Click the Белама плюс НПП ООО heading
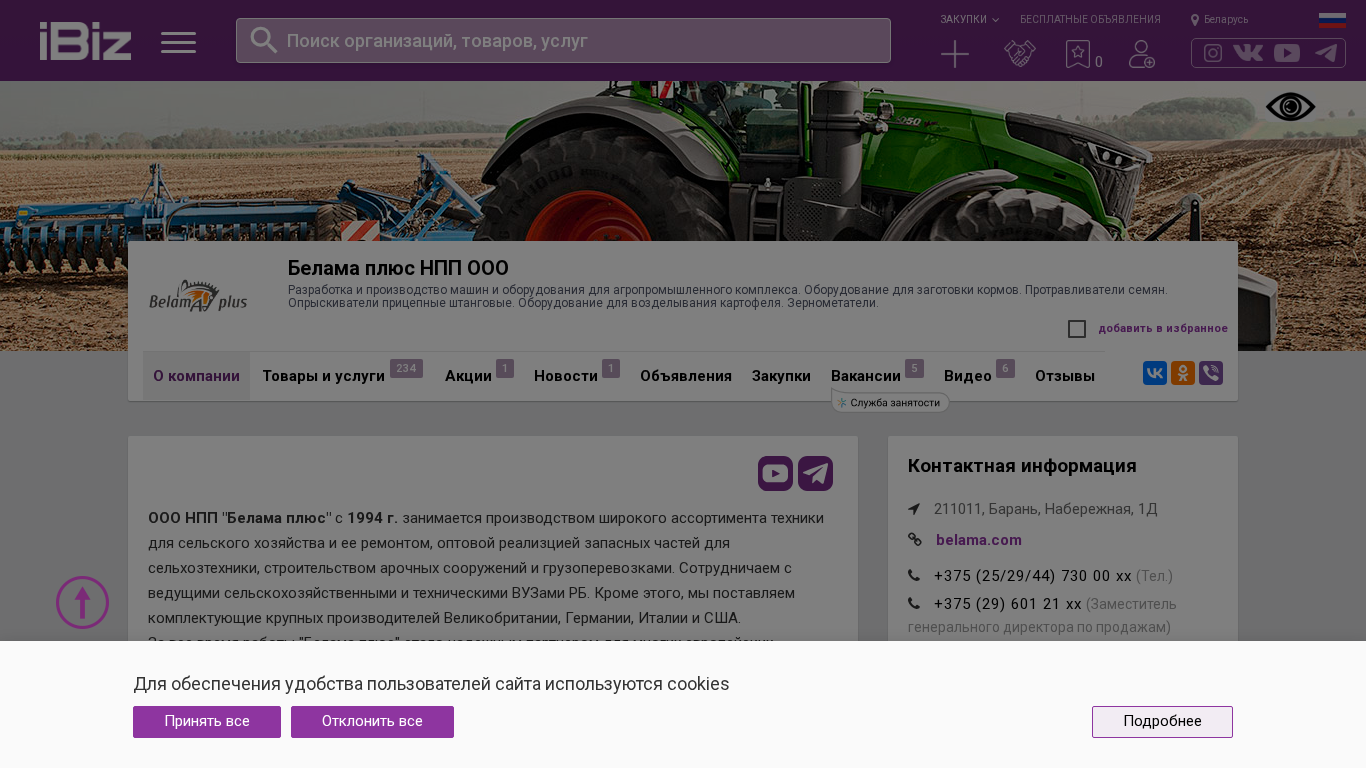The height and width of the screenshot is (768, 1366). pos(398,268)
